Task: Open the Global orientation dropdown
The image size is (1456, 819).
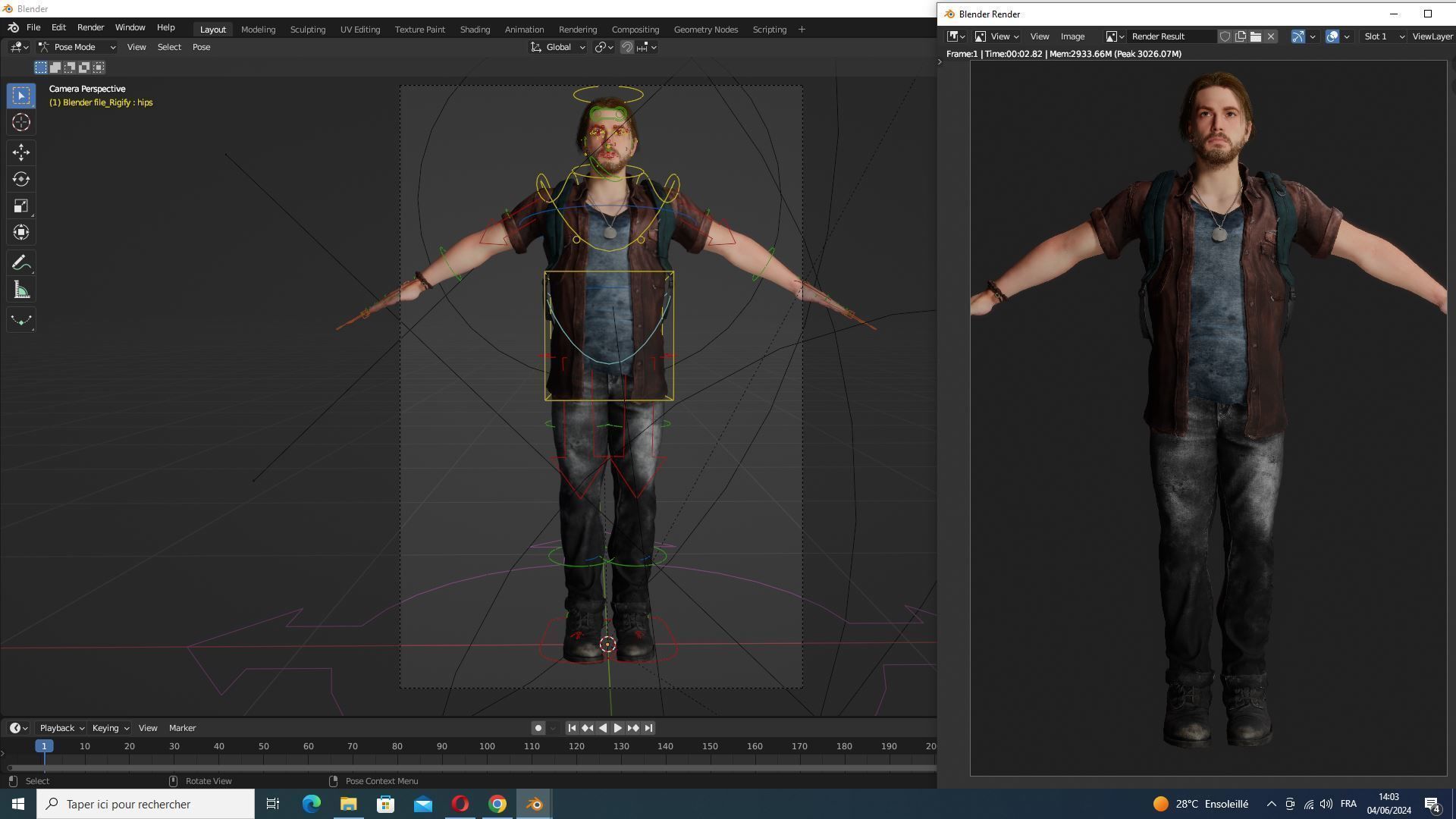Action: tap(558, 47)
